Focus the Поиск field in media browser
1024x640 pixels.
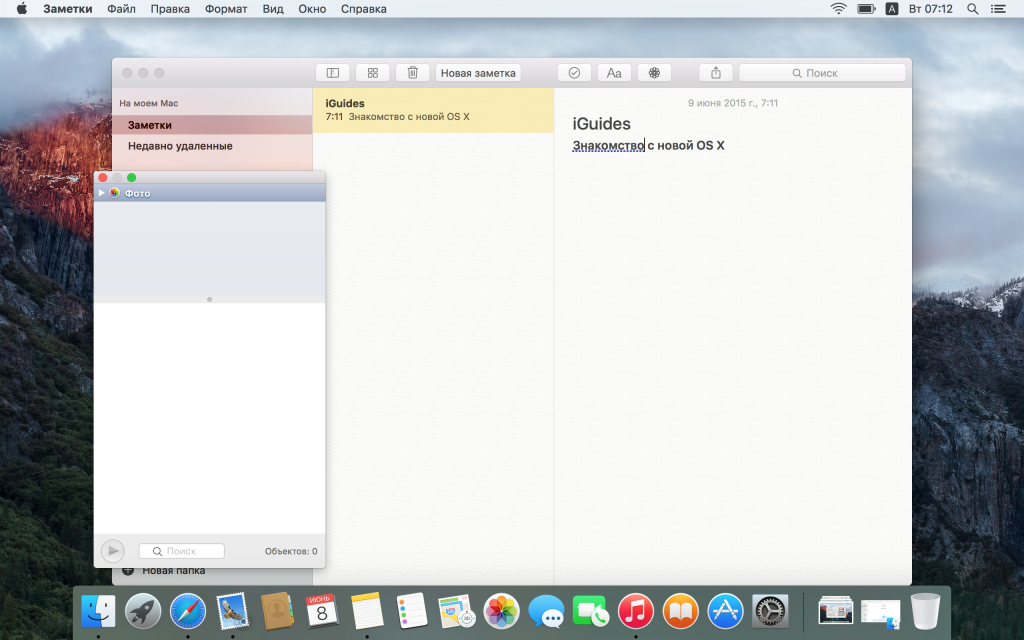(182, 551)
